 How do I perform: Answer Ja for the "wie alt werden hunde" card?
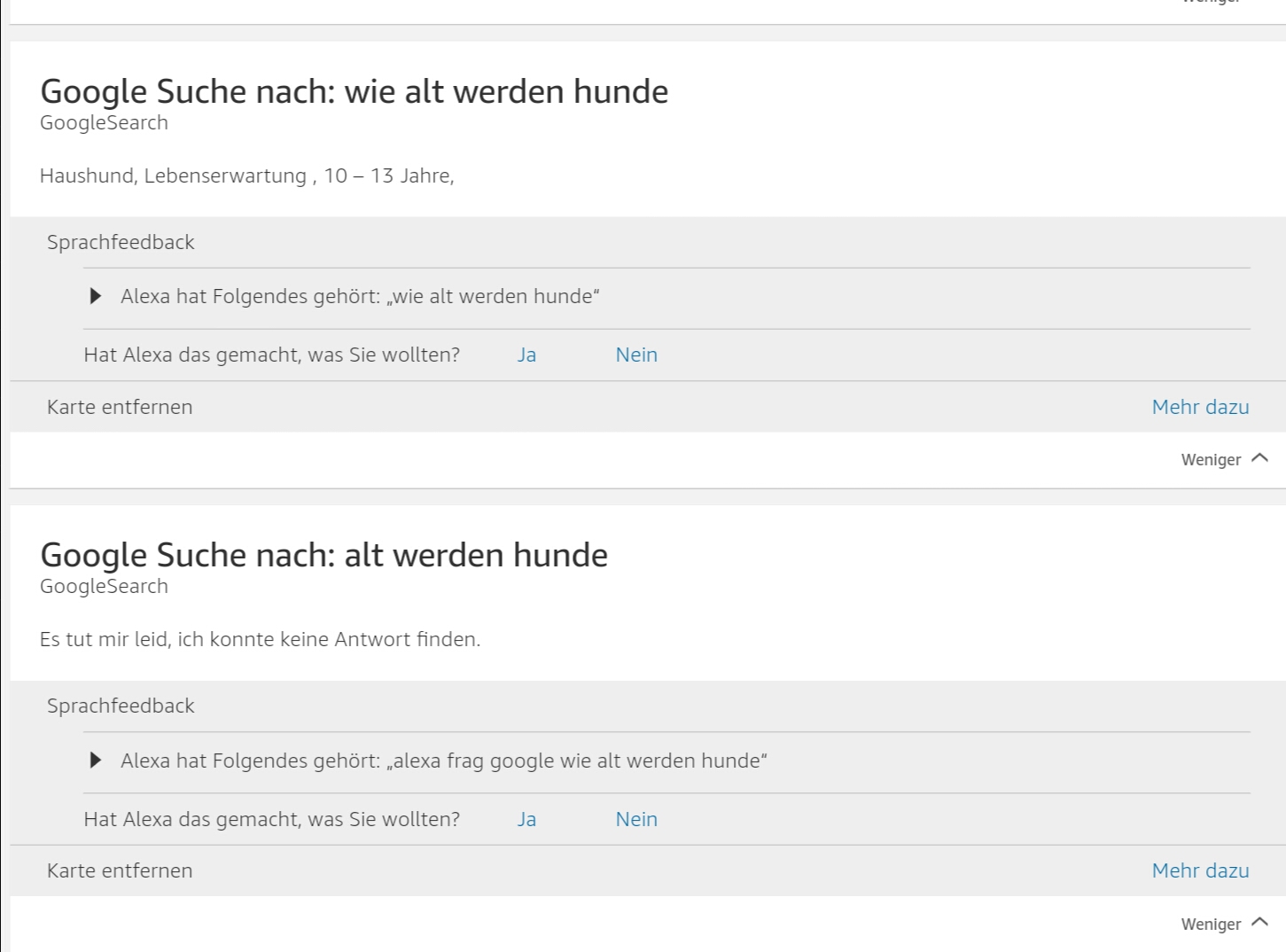[526, 355]
